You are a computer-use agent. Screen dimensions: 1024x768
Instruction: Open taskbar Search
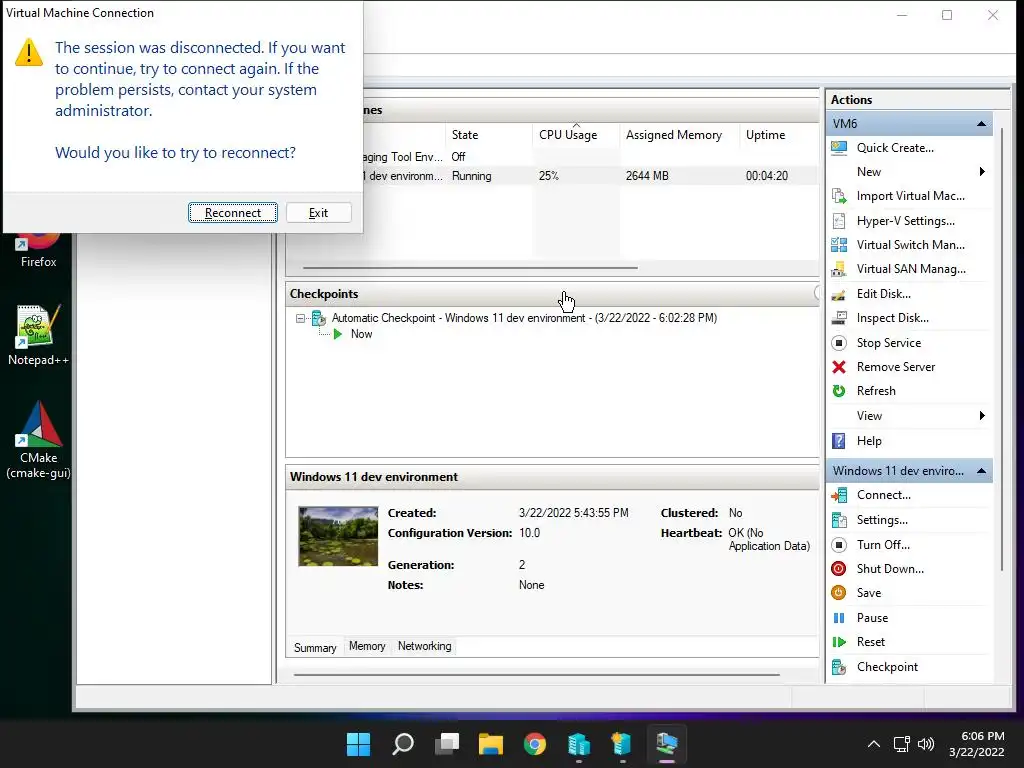(x=402, y=744)
